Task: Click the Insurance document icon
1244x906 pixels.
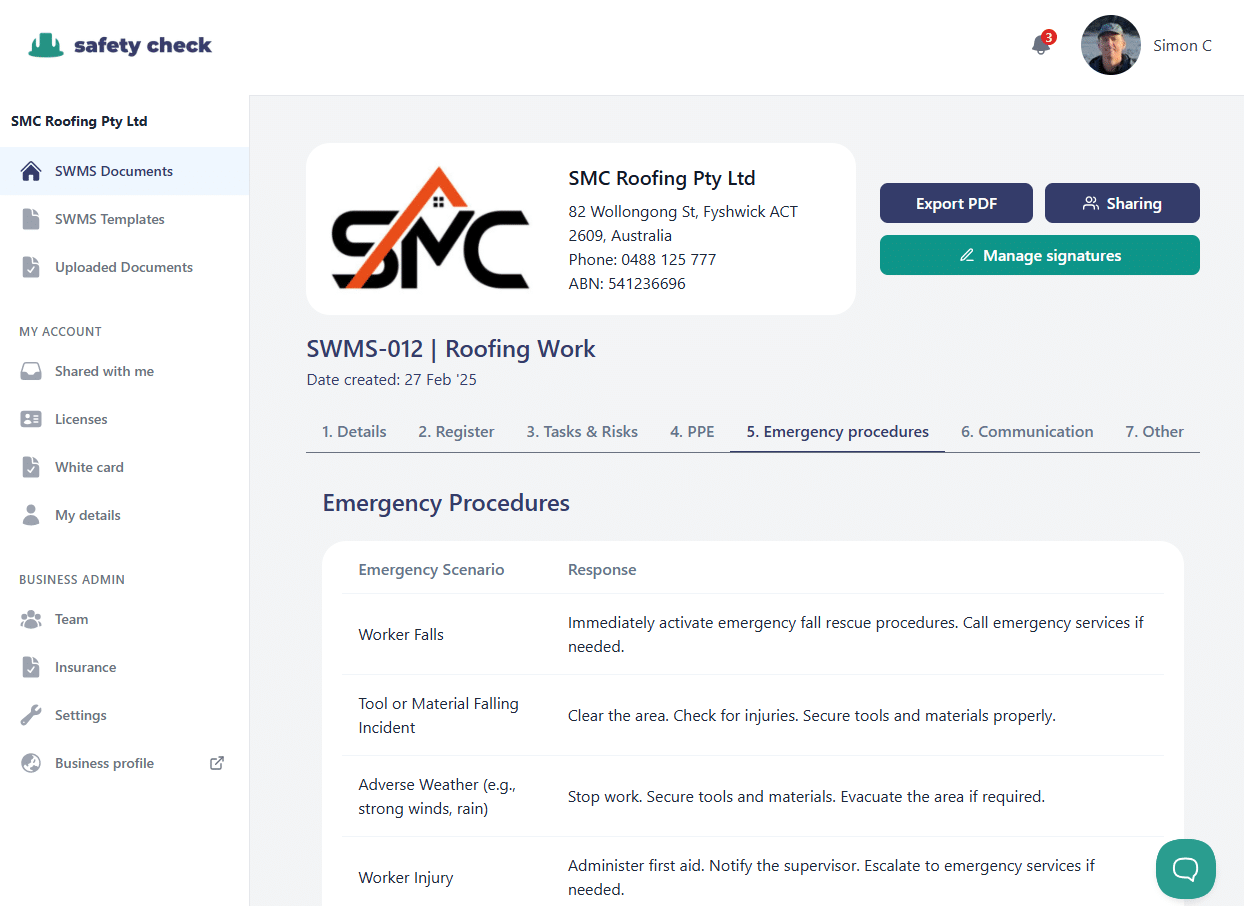Action: tap(32, 667)
